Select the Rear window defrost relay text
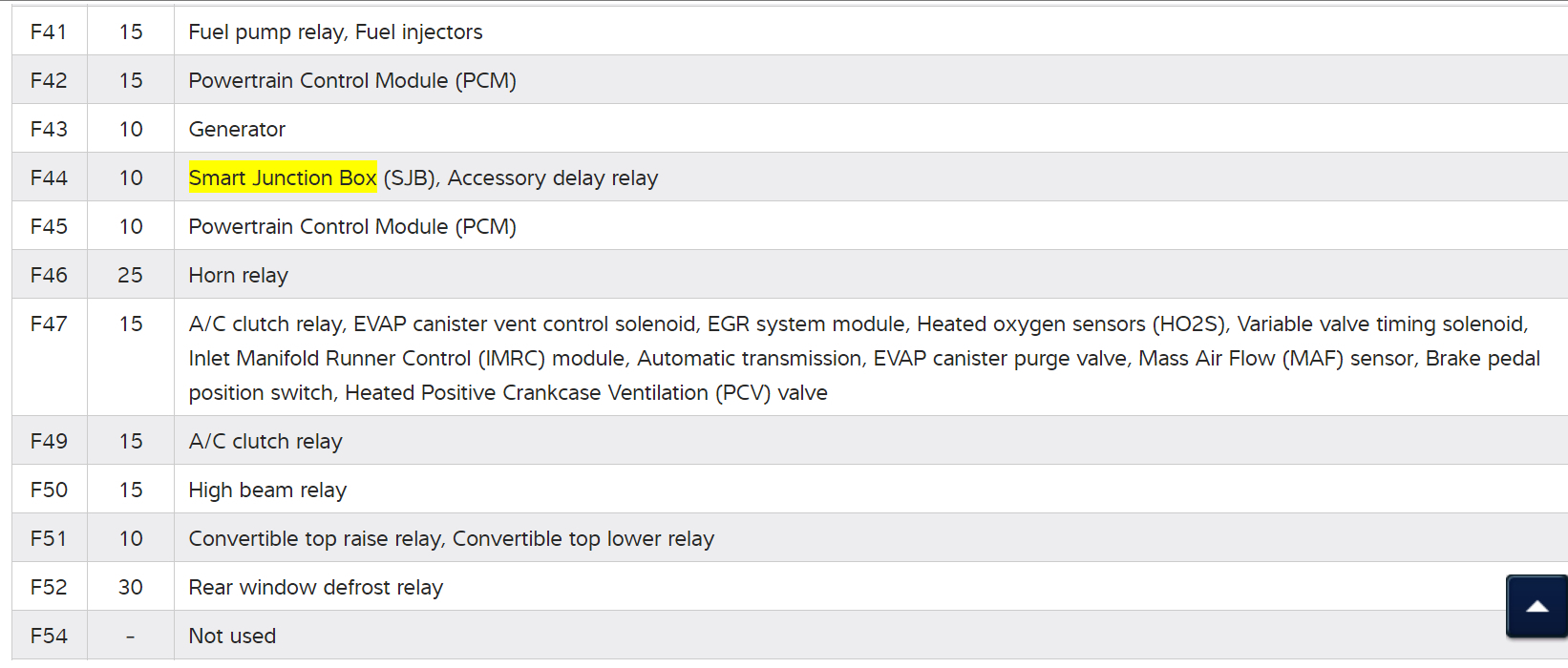1568x668 pixels. coord(315,587)
